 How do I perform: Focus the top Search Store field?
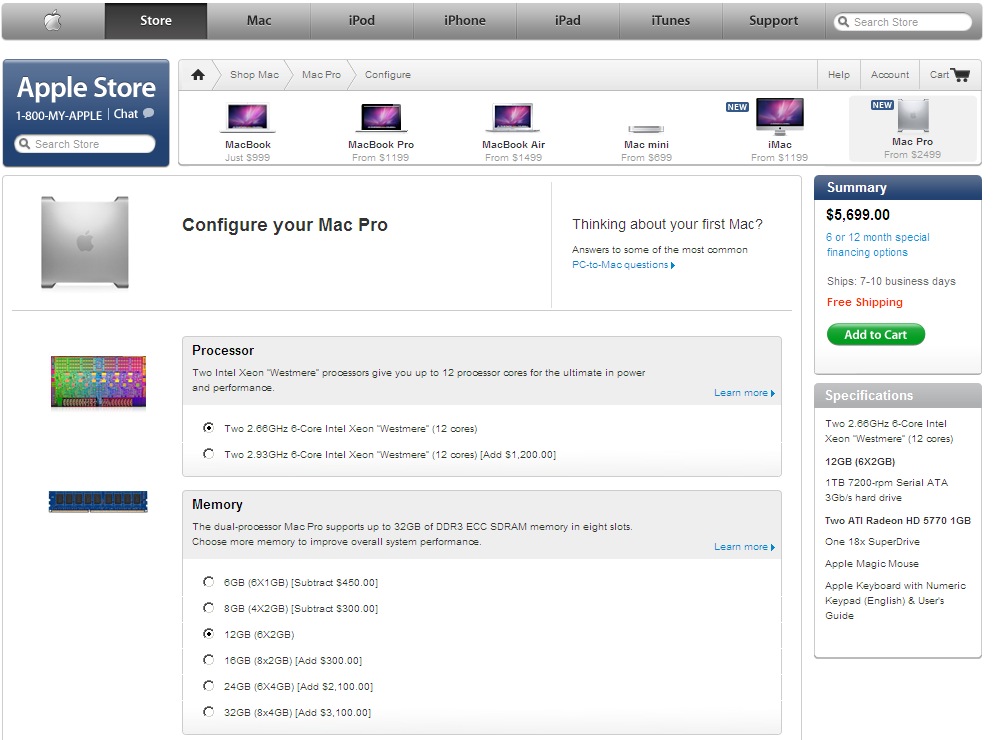pos(903,22)
